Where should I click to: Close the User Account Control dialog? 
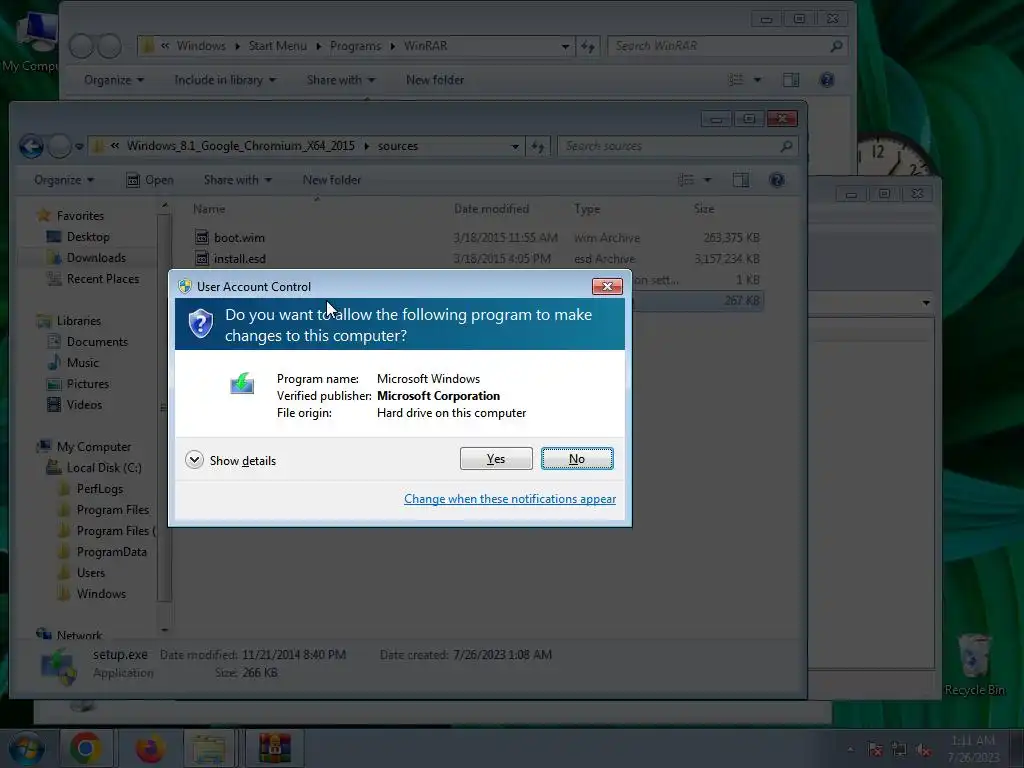click(607, 286)
